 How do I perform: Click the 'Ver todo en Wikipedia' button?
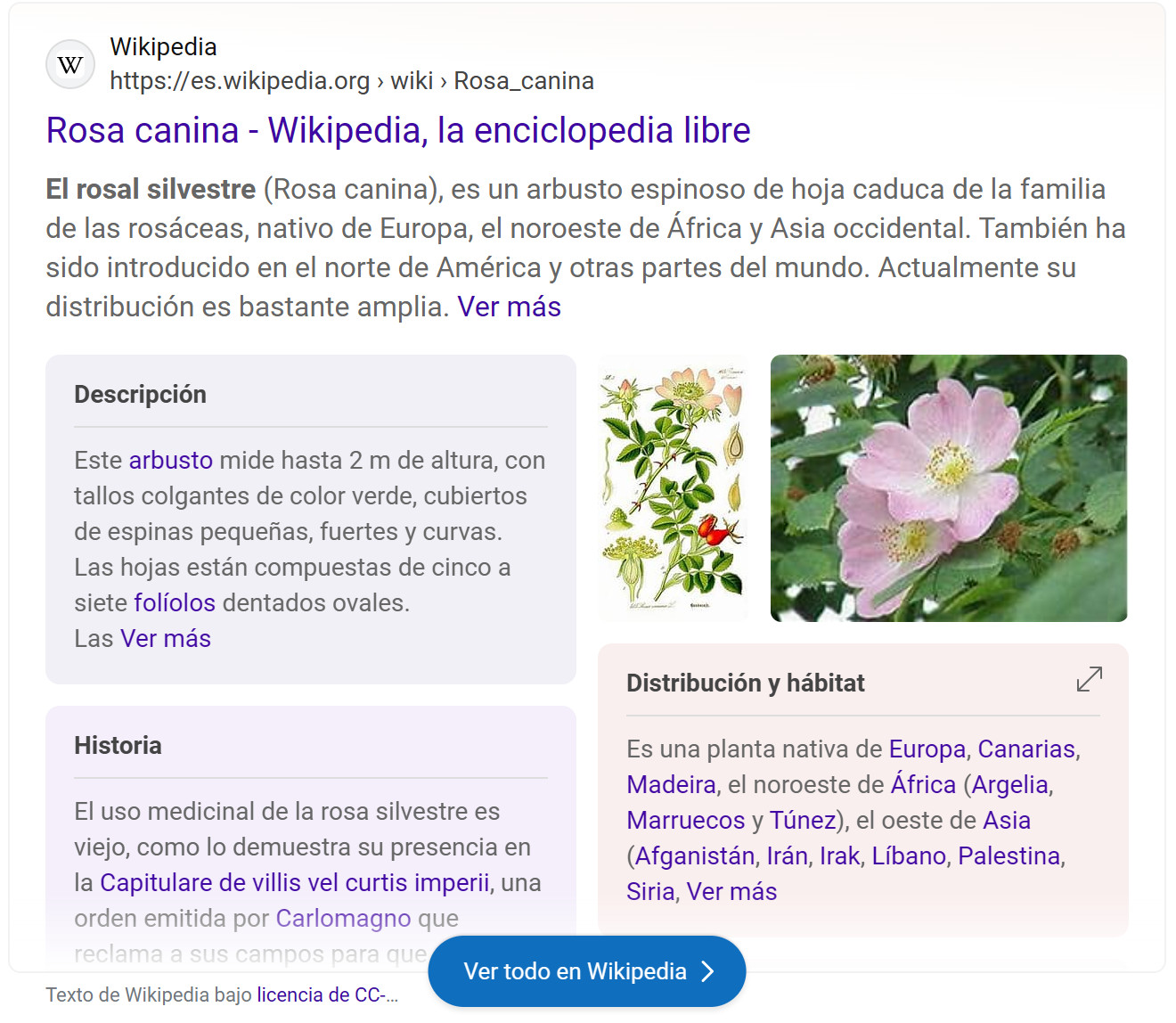point(587,971)
